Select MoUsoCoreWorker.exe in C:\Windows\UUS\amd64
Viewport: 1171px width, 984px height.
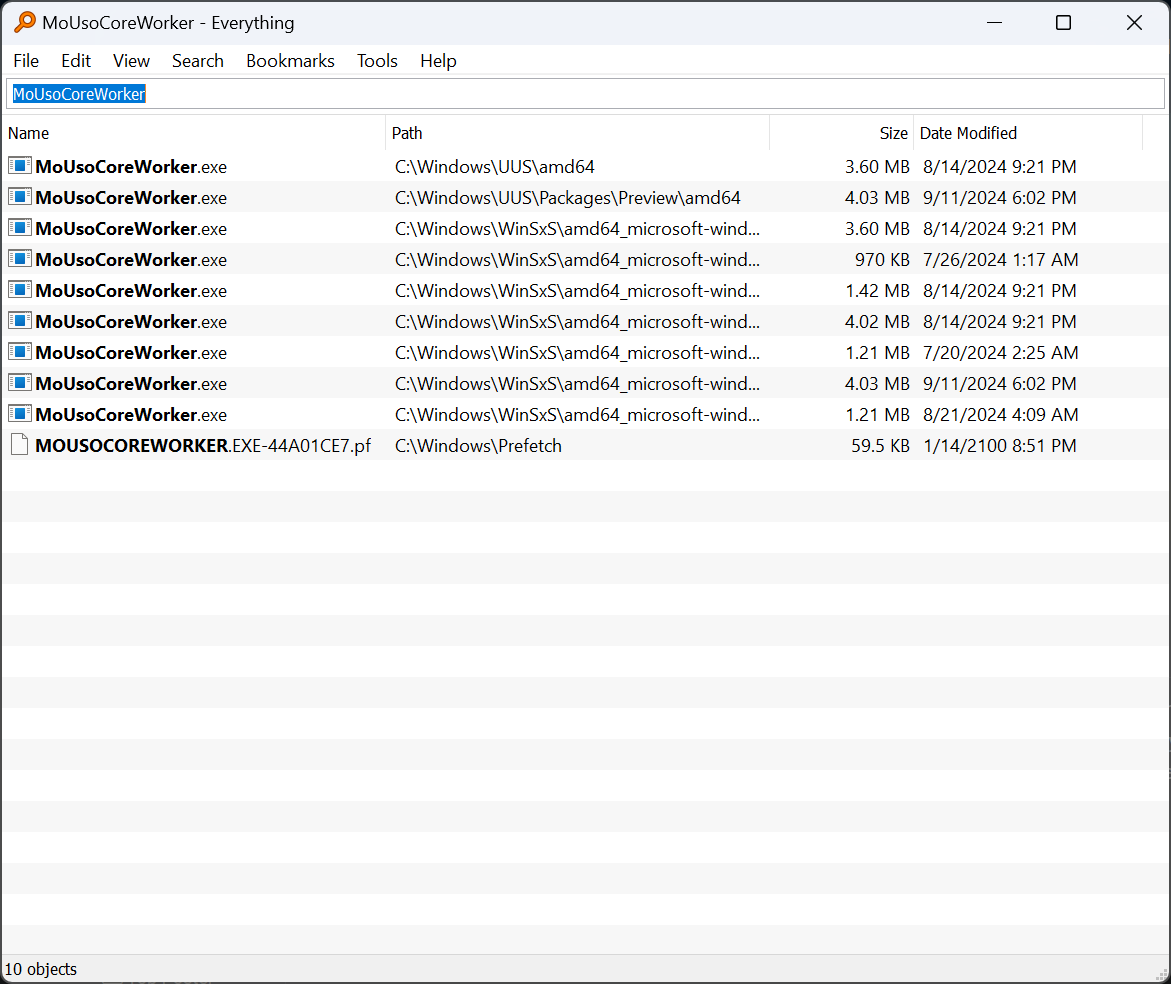pos(131,166)
